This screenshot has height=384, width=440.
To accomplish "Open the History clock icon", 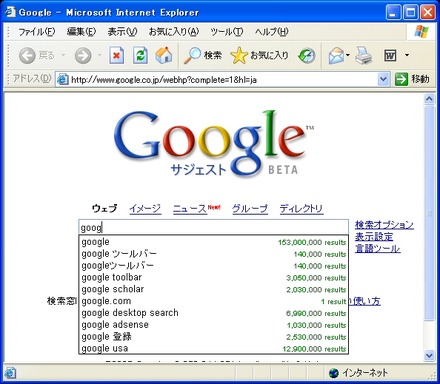I will [x=307, y=55].
